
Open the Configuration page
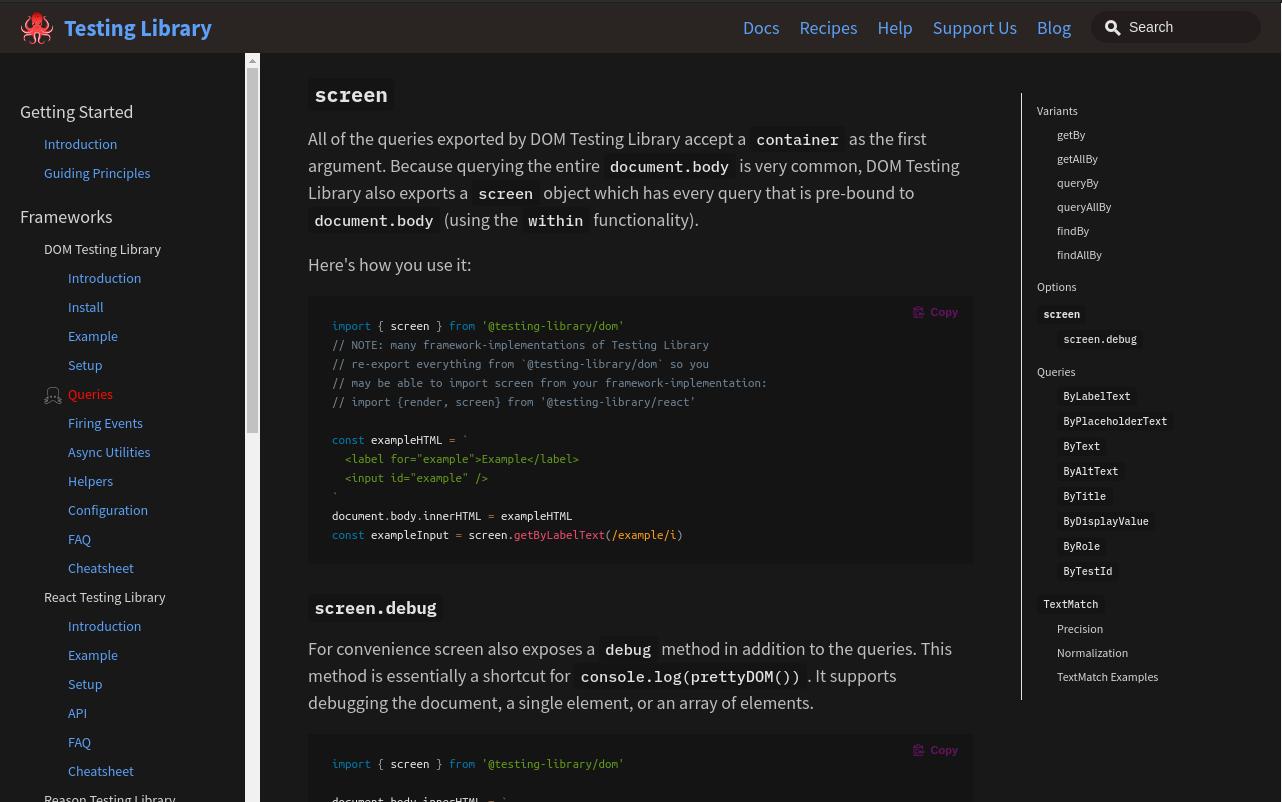pos(108,510)
